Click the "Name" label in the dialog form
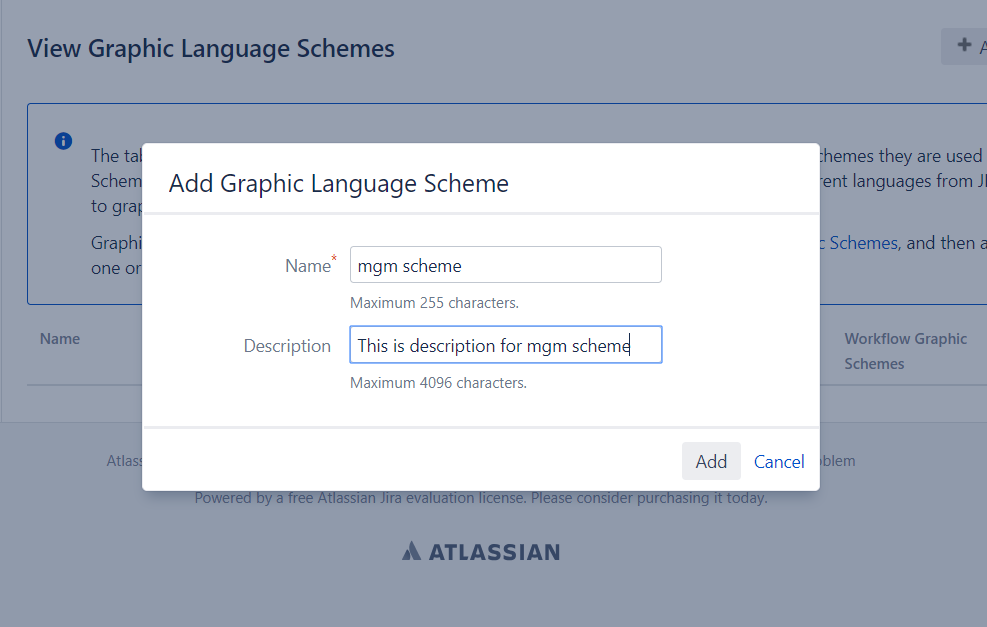 coord(307,266)
